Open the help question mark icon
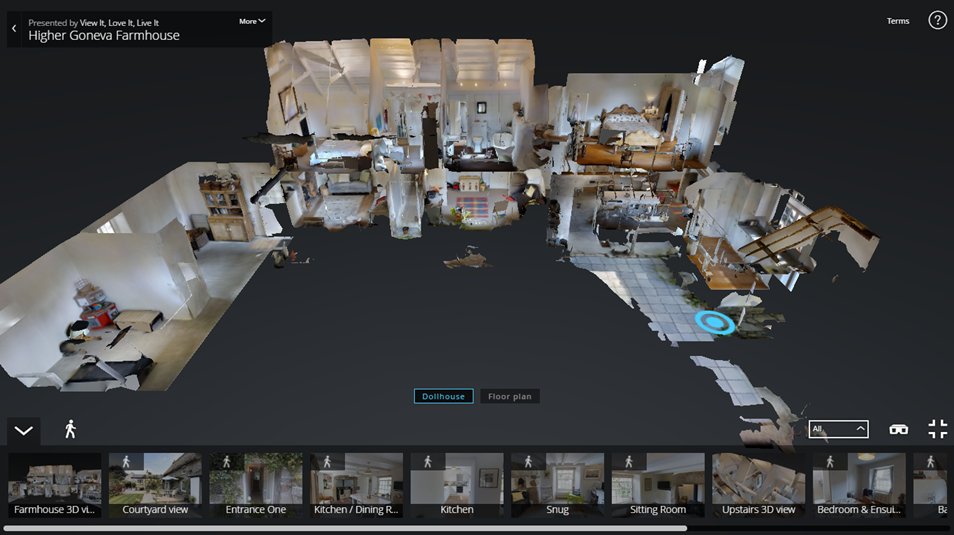The height and width of the screenshot is (535, 954). point(937,20)
